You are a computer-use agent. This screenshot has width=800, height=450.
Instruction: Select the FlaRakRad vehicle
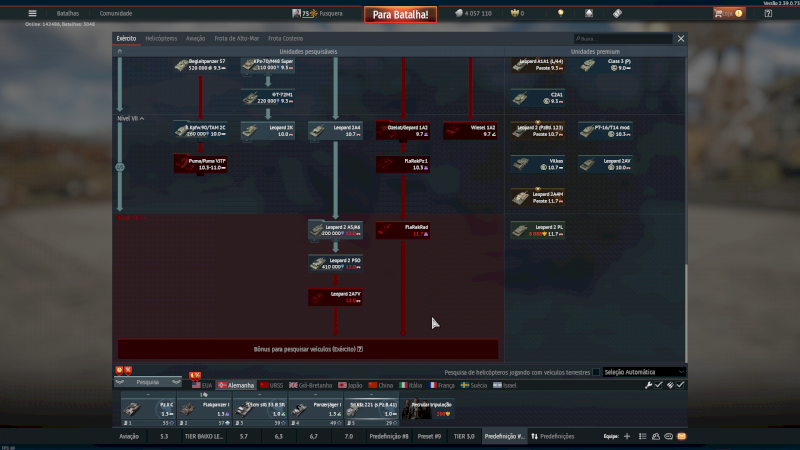403,230
